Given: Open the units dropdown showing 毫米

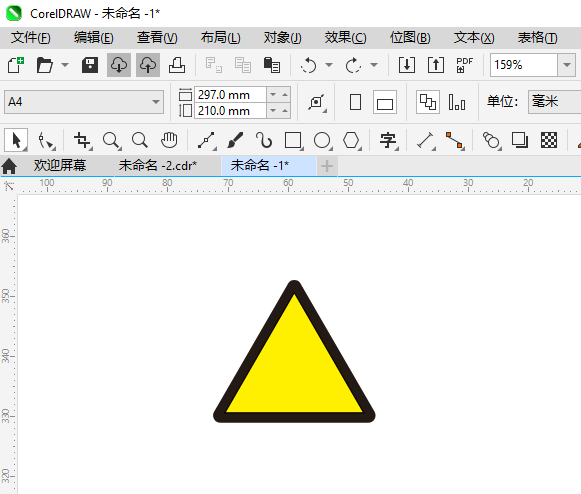Looking at the screenshot, I should click(x=554, y=102).
